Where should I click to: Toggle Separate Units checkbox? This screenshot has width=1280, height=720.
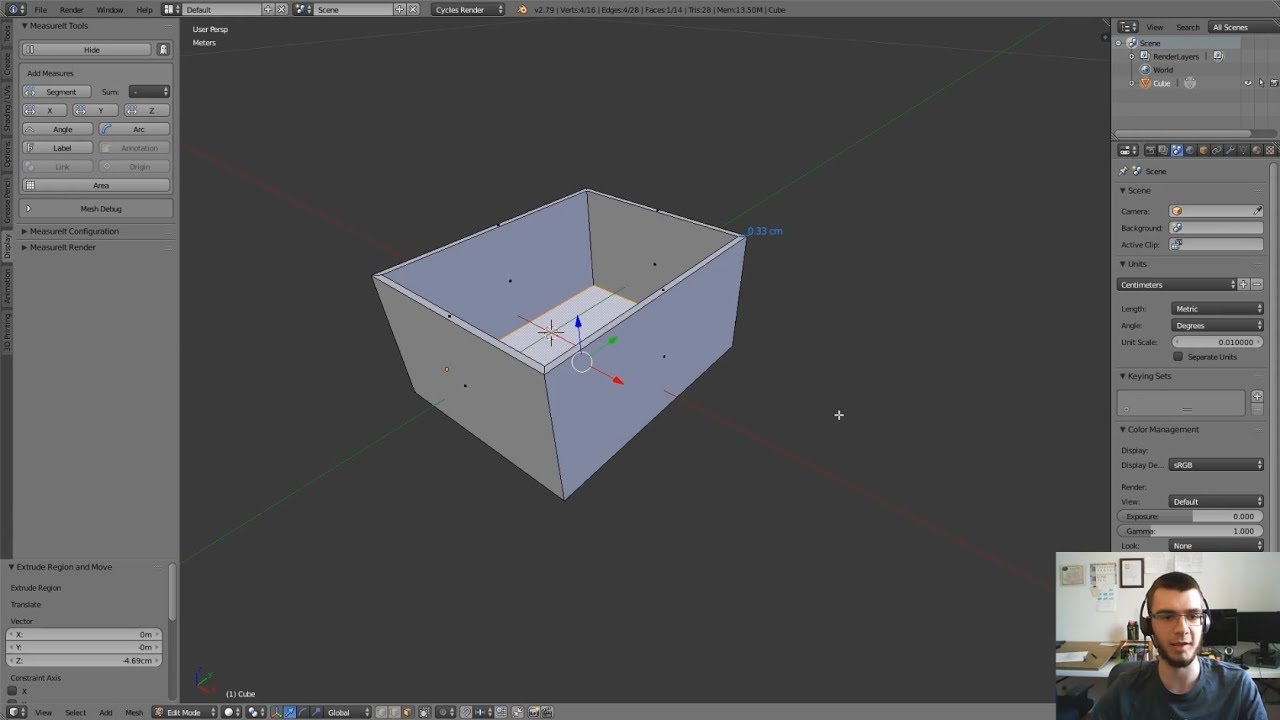(x=1178, y=357)
